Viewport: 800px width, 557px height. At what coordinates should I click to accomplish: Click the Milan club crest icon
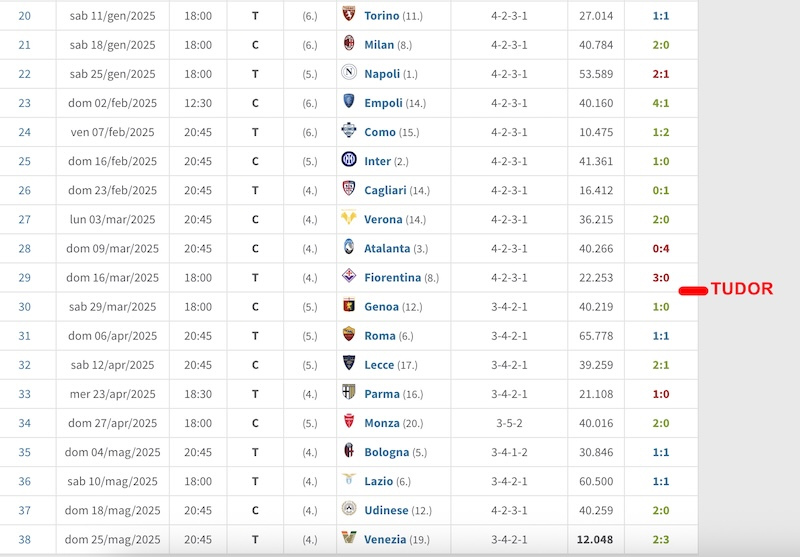click(x=348, y=43)
